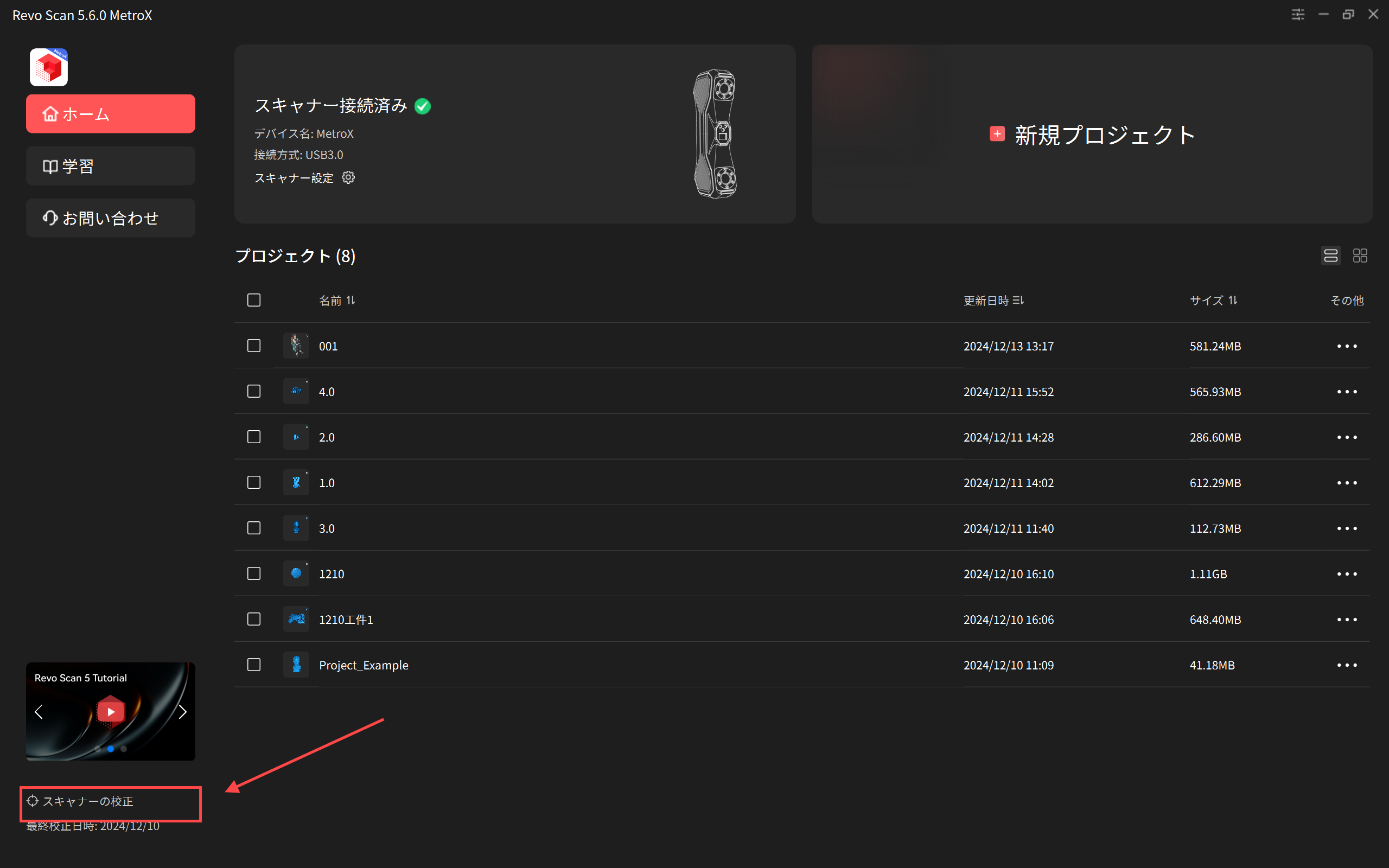Go to ホーム in the sidebar
Image resolution: width=1389 pixels, height=868 pixels.
point(110,114)
